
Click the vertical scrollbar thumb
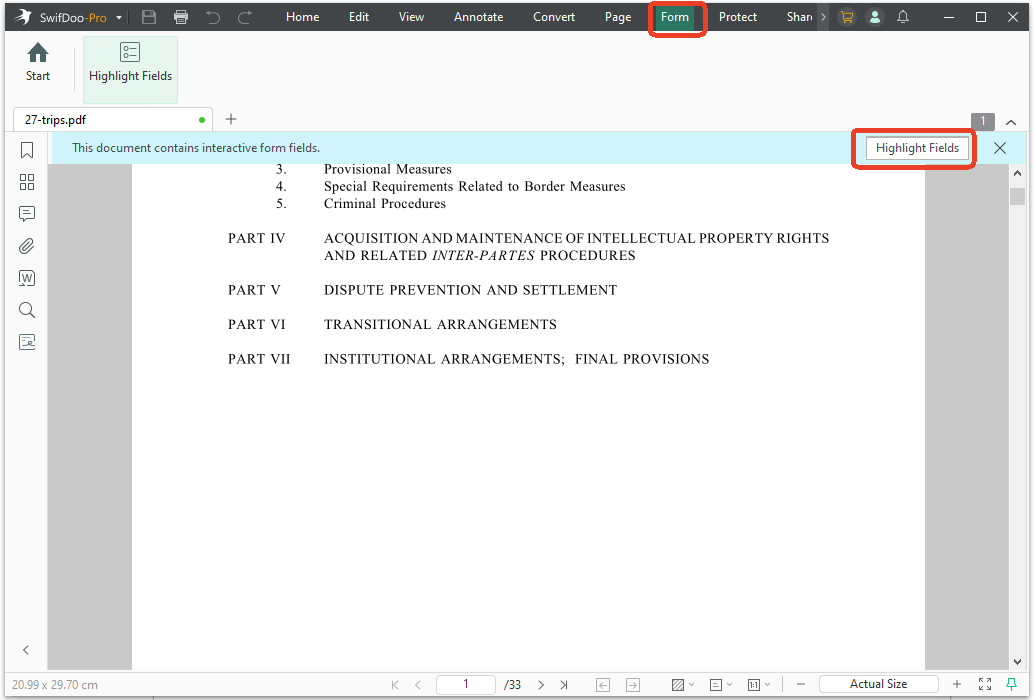[1018, 196]
